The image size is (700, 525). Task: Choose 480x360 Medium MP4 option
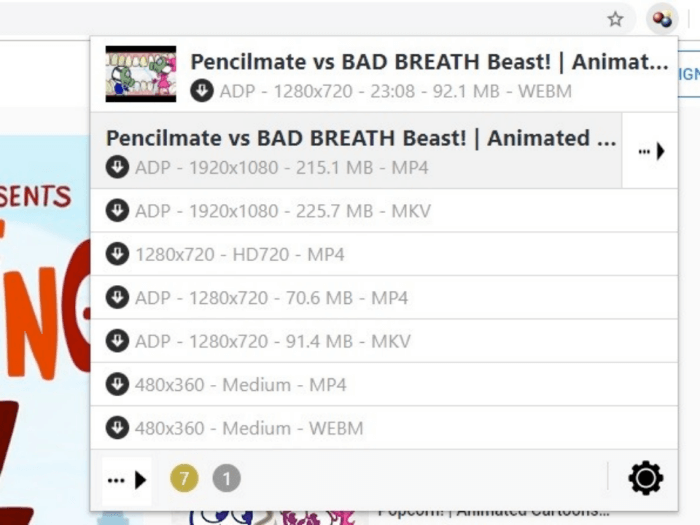[384, 384]
